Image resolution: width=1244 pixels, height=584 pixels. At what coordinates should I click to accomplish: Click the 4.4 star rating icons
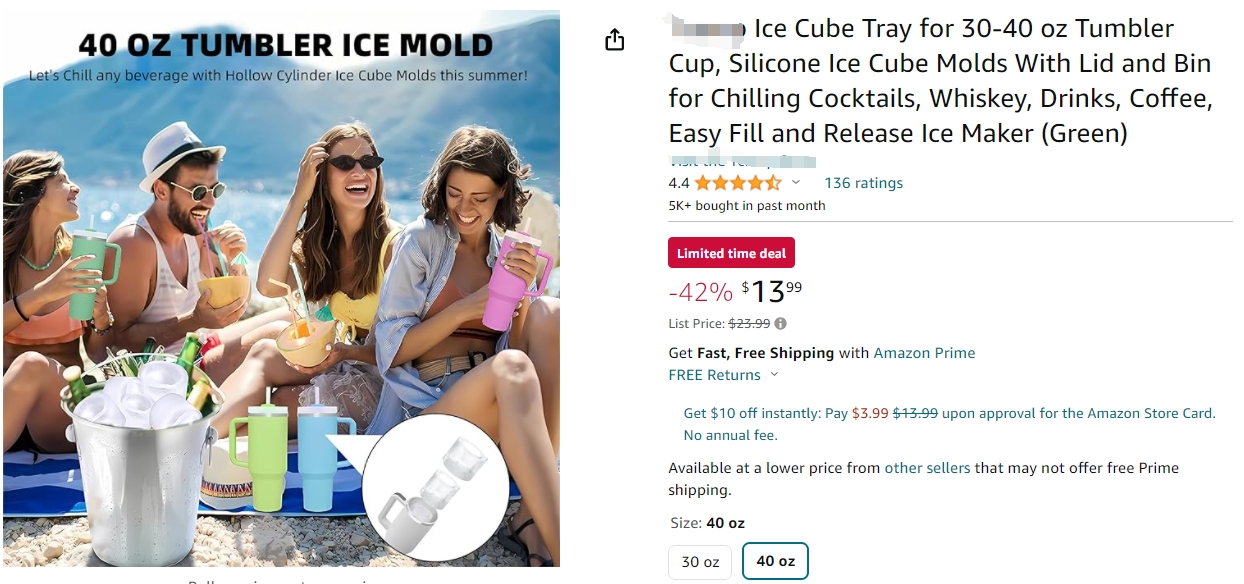737,183
